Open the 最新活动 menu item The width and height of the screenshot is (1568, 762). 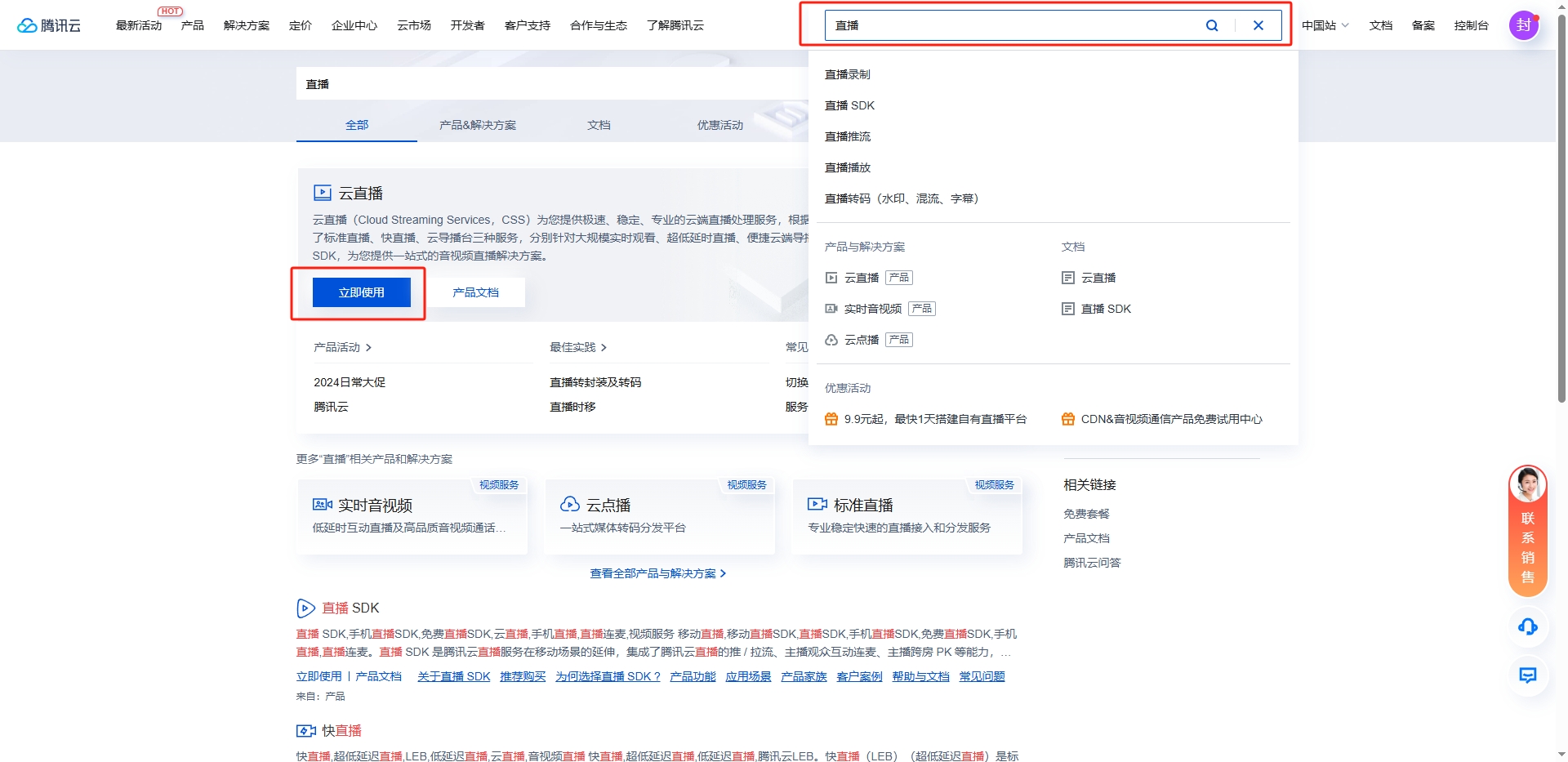[139, 25]
